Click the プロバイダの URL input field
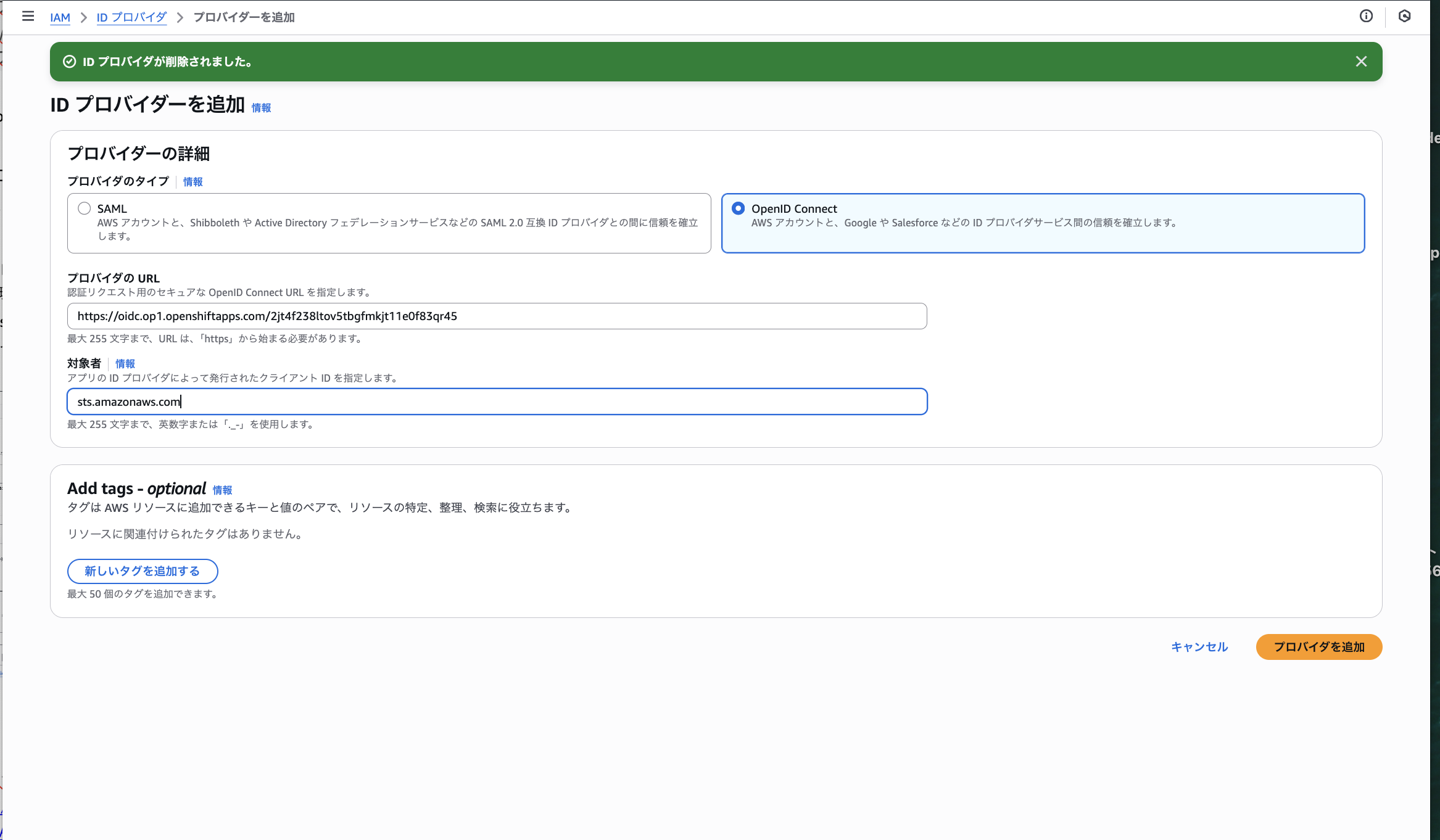1440x840 pixels. [497, 316]
